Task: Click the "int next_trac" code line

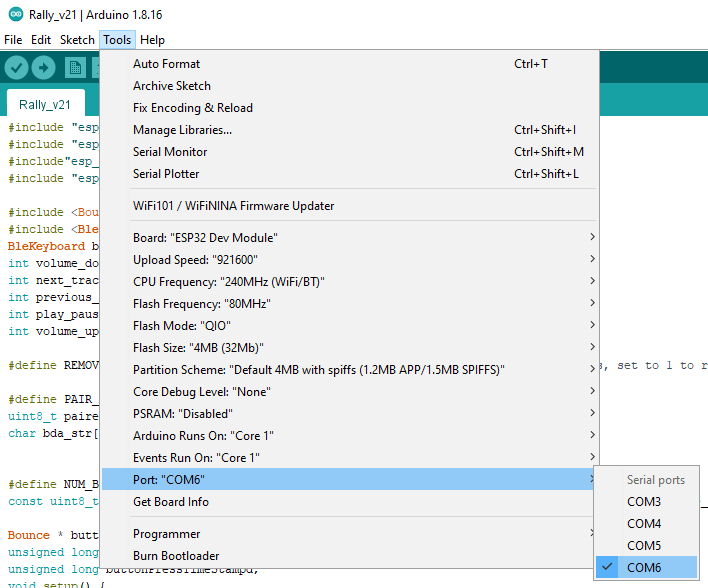Action: [x=53, y=280]
